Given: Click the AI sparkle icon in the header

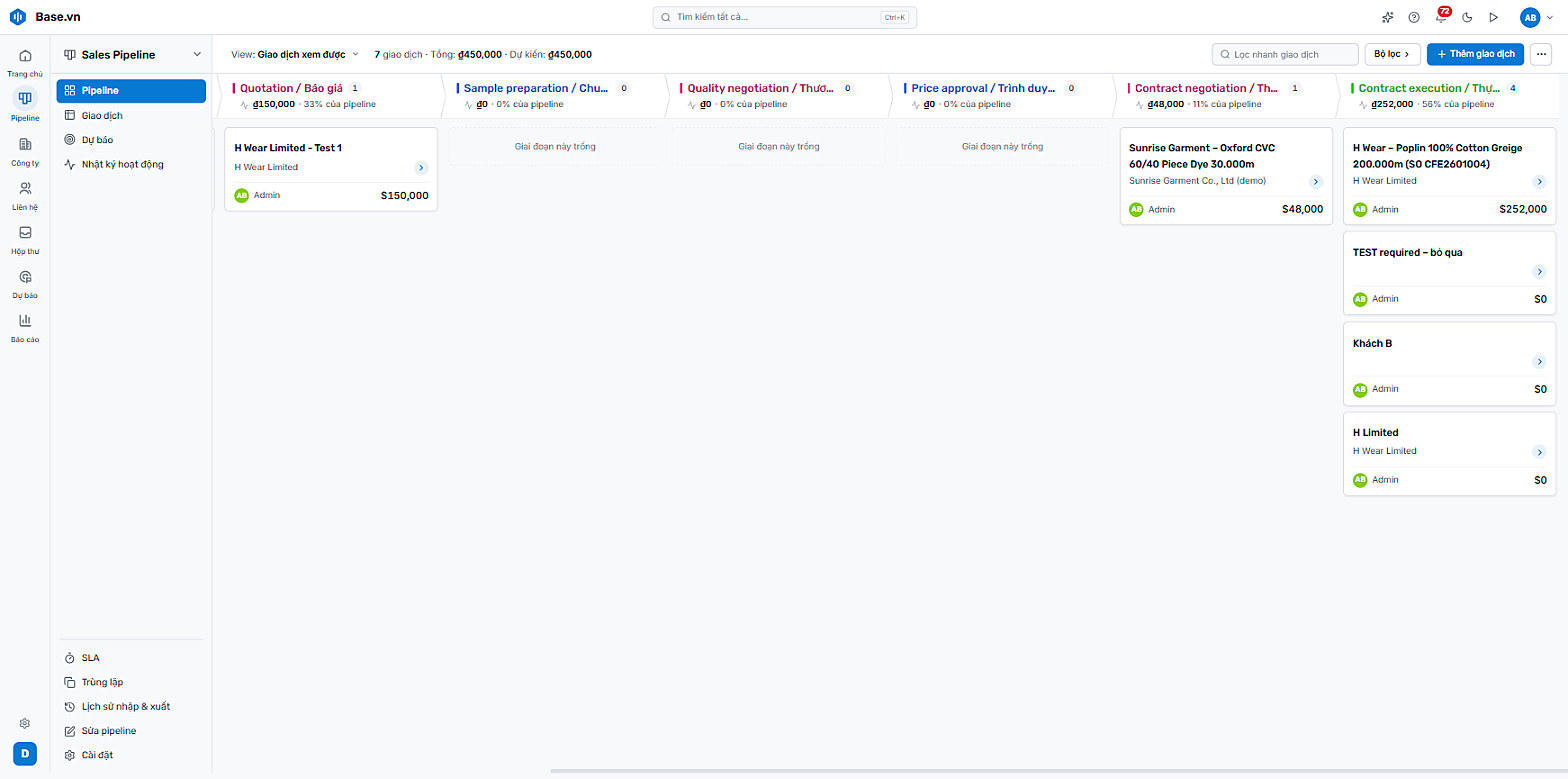Looking at the screenshot, I should point(1387,17).
